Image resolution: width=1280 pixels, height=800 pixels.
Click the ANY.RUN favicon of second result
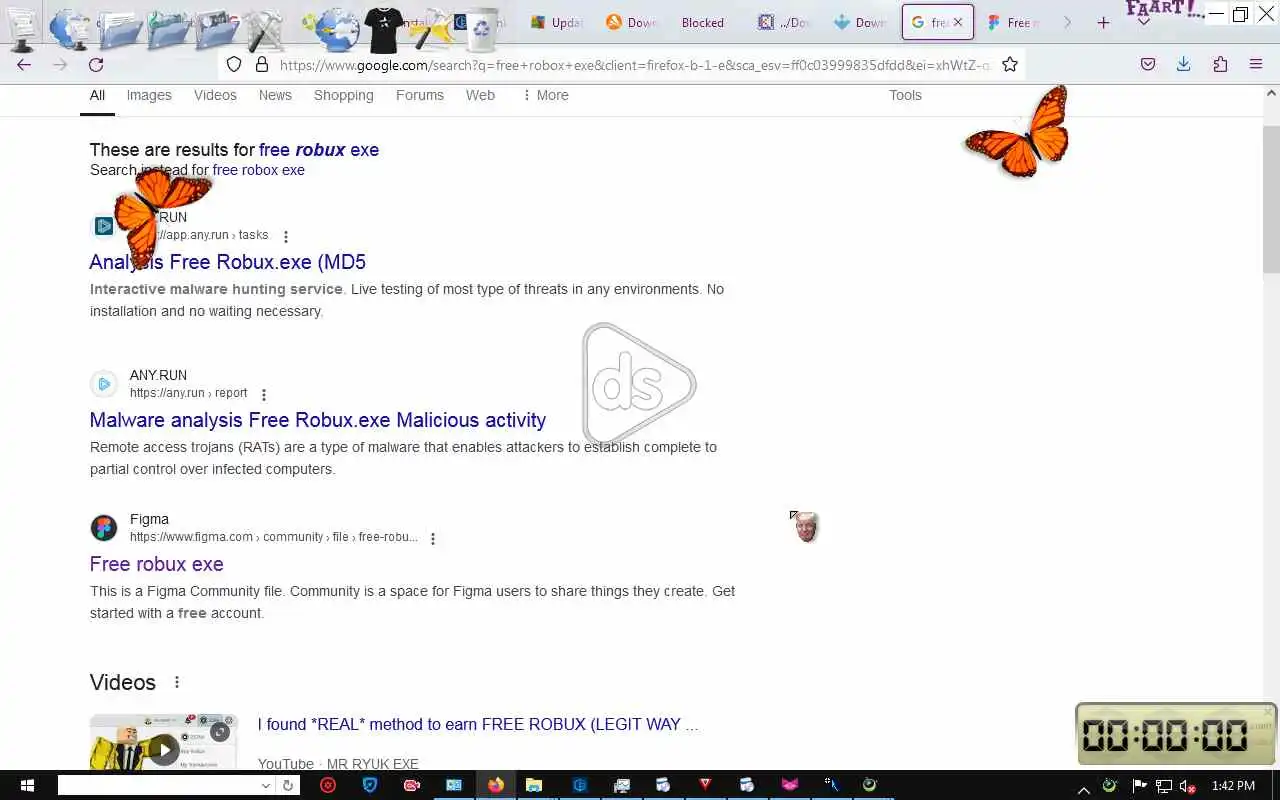coord(104,384)
